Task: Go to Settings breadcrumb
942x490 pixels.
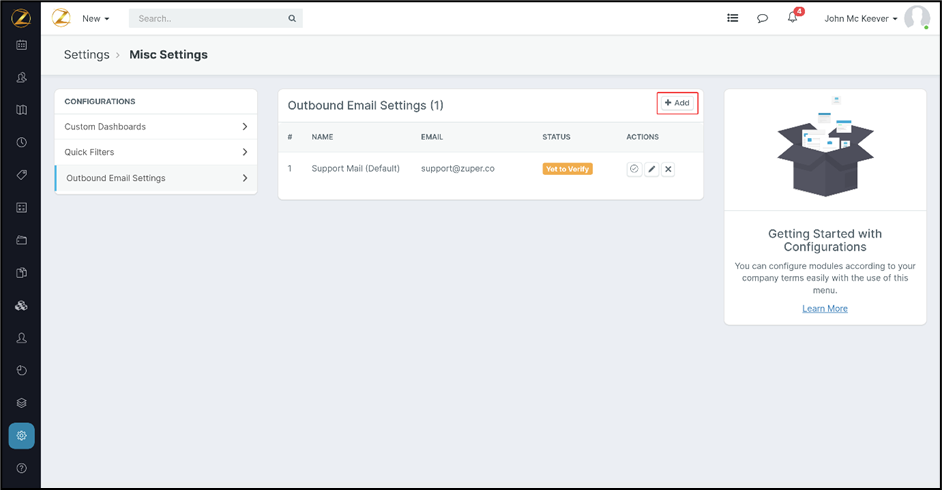Action: 87,55
